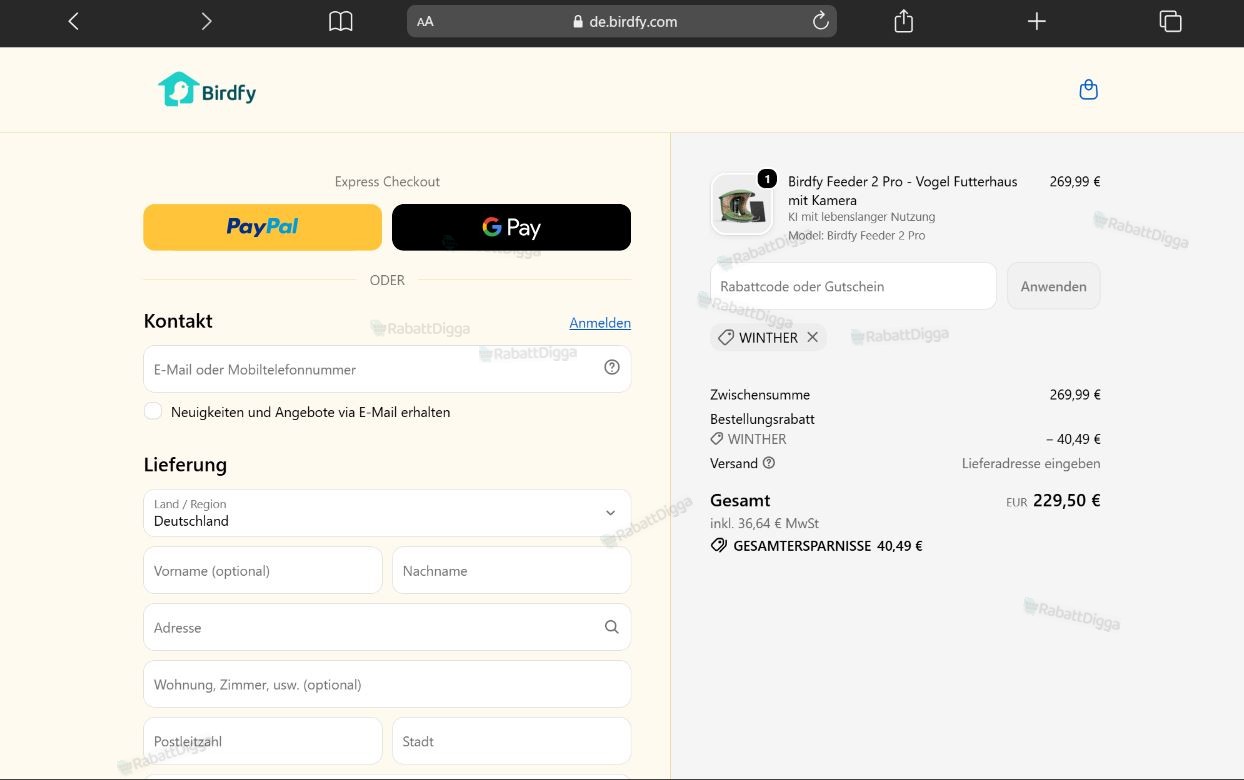Tap the Safari forward arrow

pyautogui.click(x=206, y=21)
